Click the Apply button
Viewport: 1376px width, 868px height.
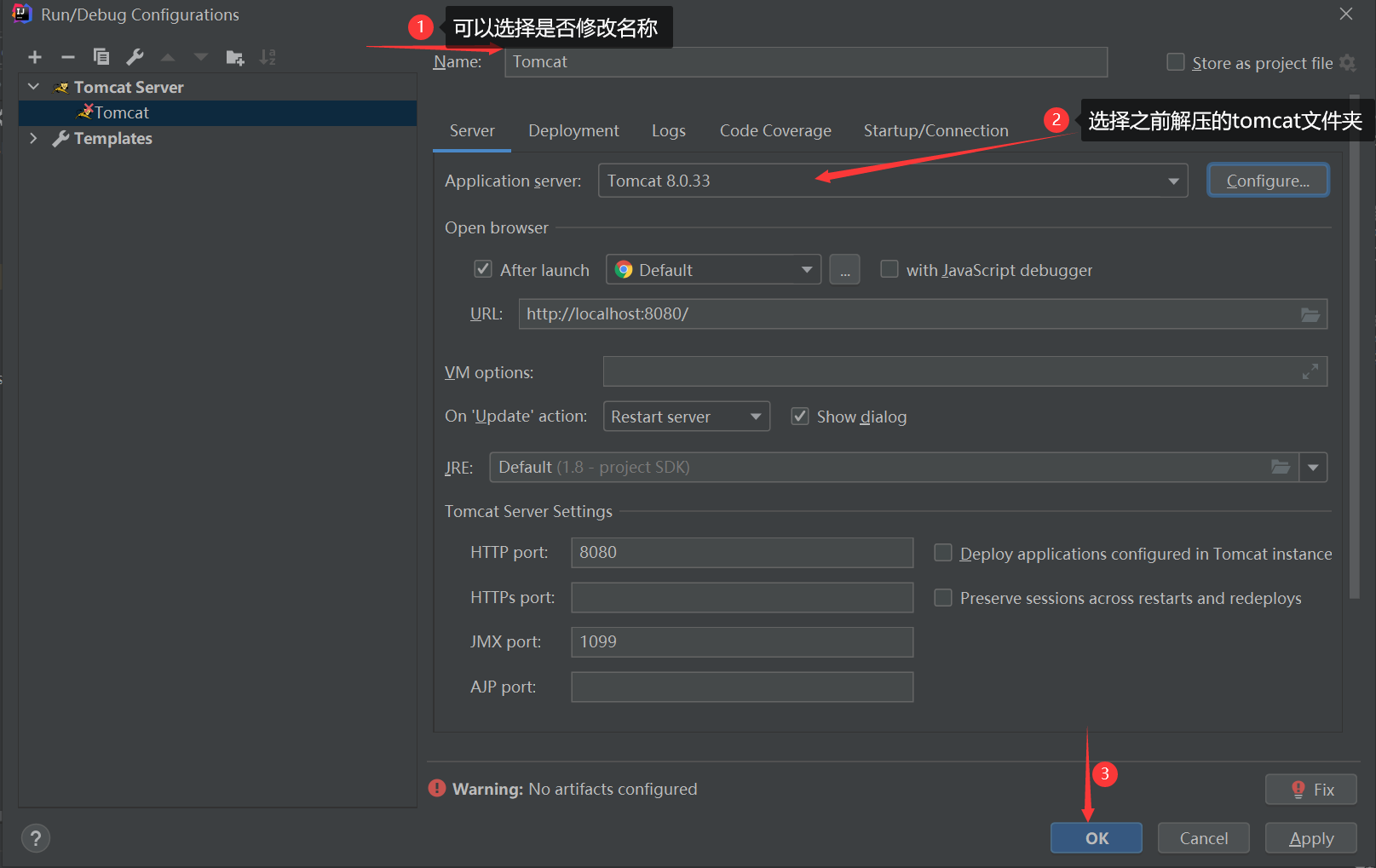click(x=1311, y=838)
